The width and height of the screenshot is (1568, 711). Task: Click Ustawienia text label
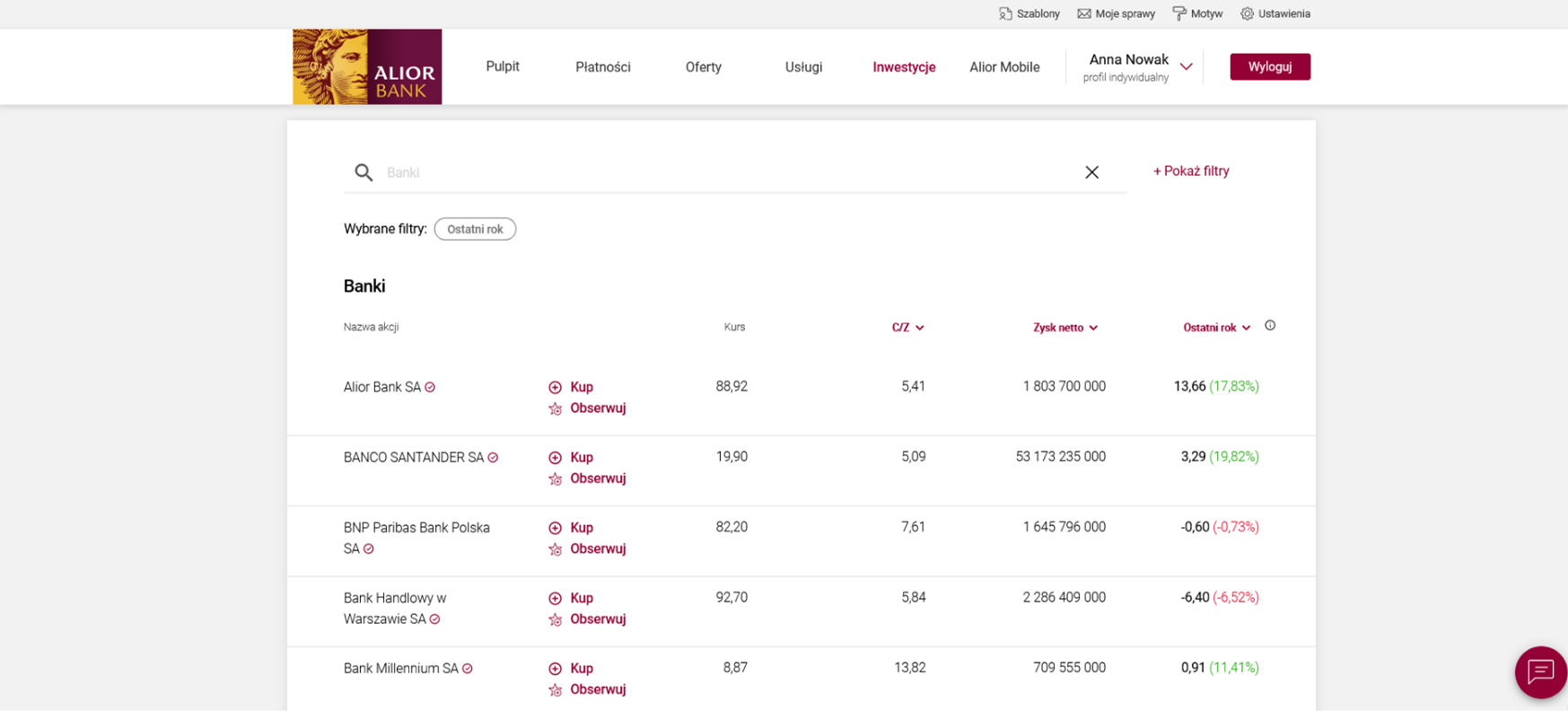point(1284,13)
